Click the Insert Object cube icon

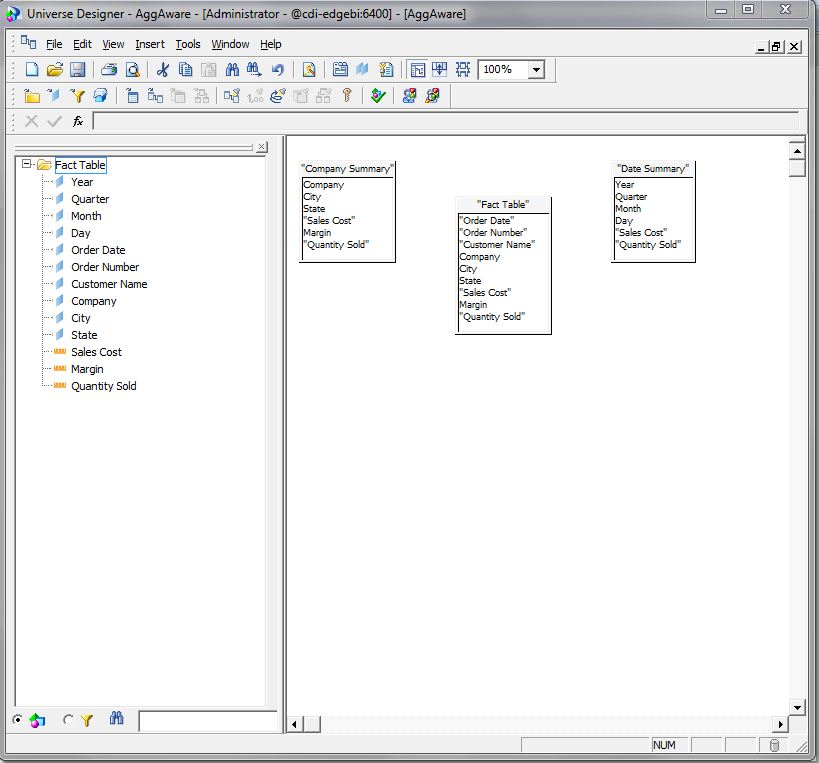coord(54,96)
